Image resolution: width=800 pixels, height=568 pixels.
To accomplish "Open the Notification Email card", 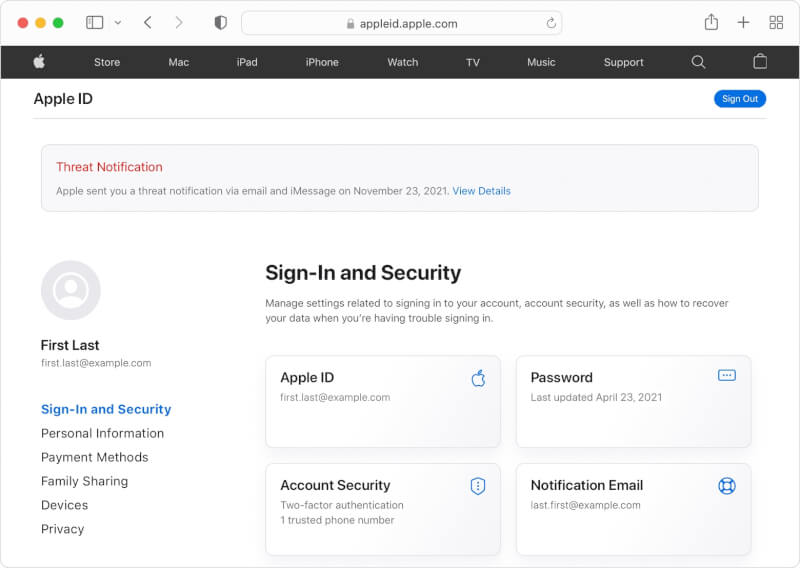I will click(633, 509).
